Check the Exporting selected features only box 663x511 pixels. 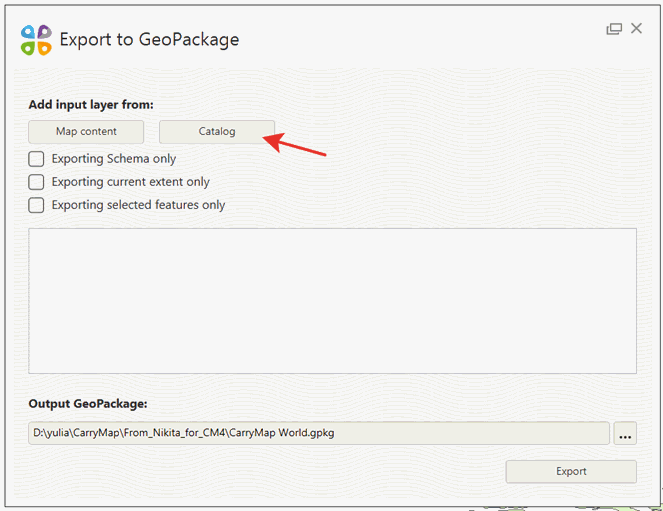tap(36, 205)
